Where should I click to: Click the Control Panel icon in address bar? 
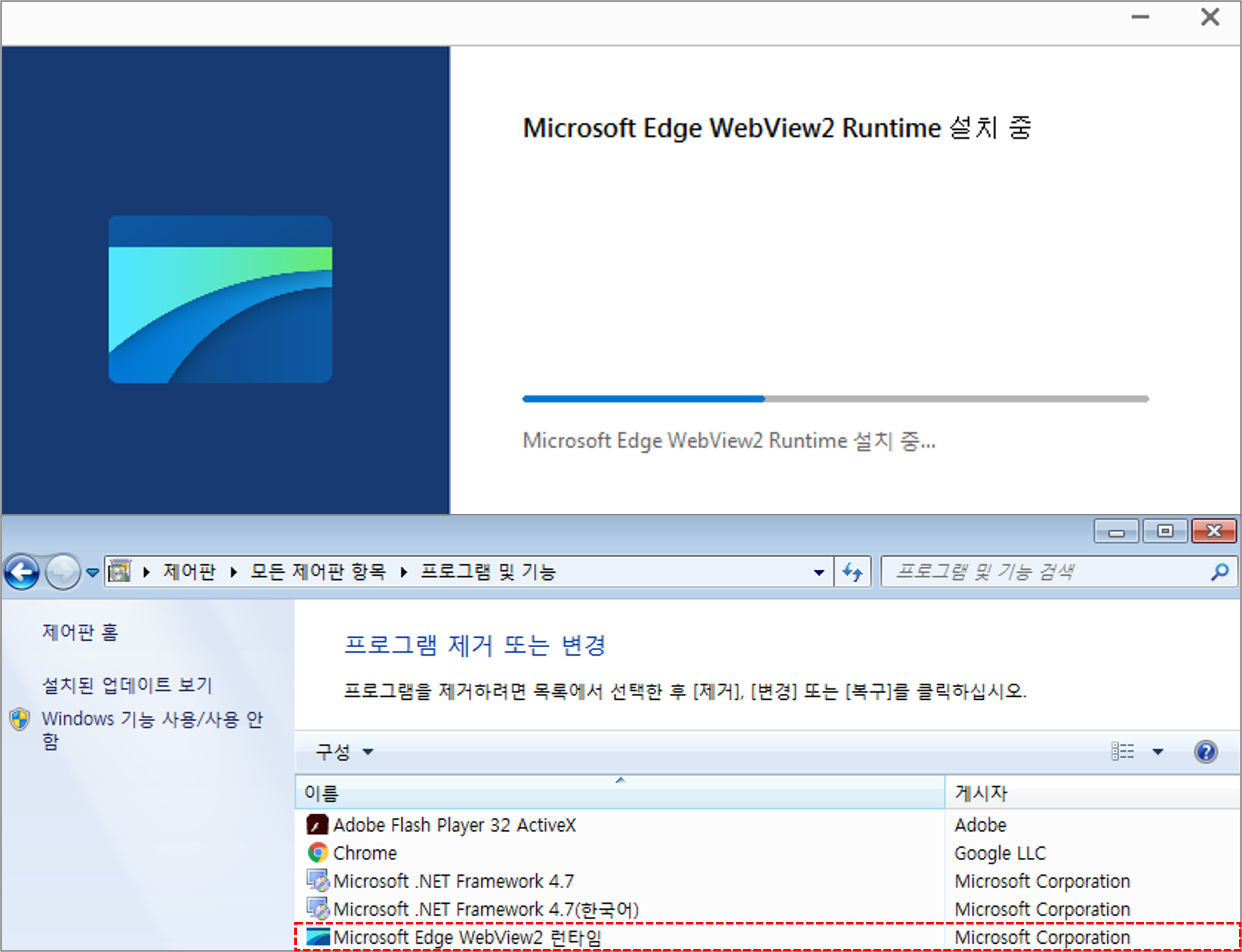pos(120,572)
